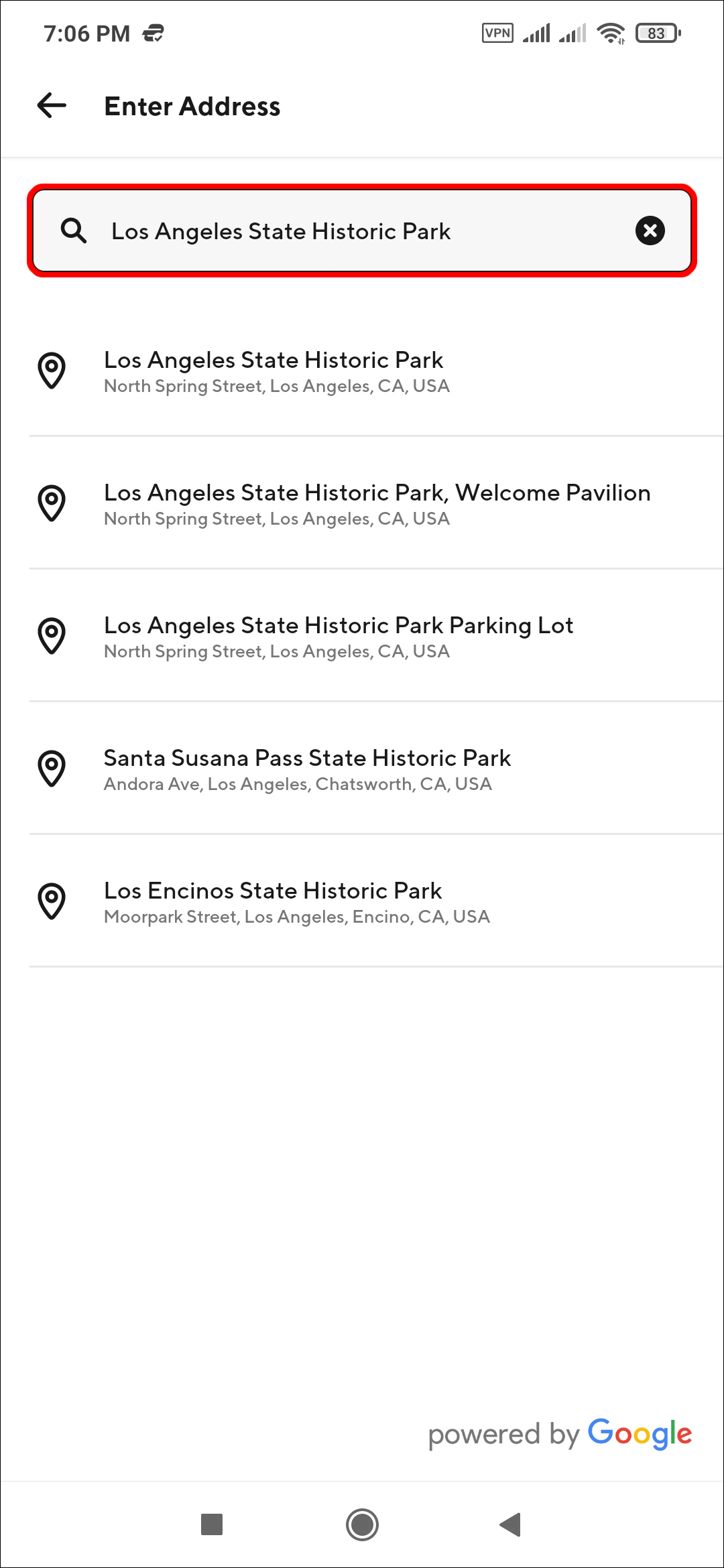The height and width of the screenshot is (1568, 724).
Task: Tap pin icon beside Welcome Pavilion
Action: 52,503
